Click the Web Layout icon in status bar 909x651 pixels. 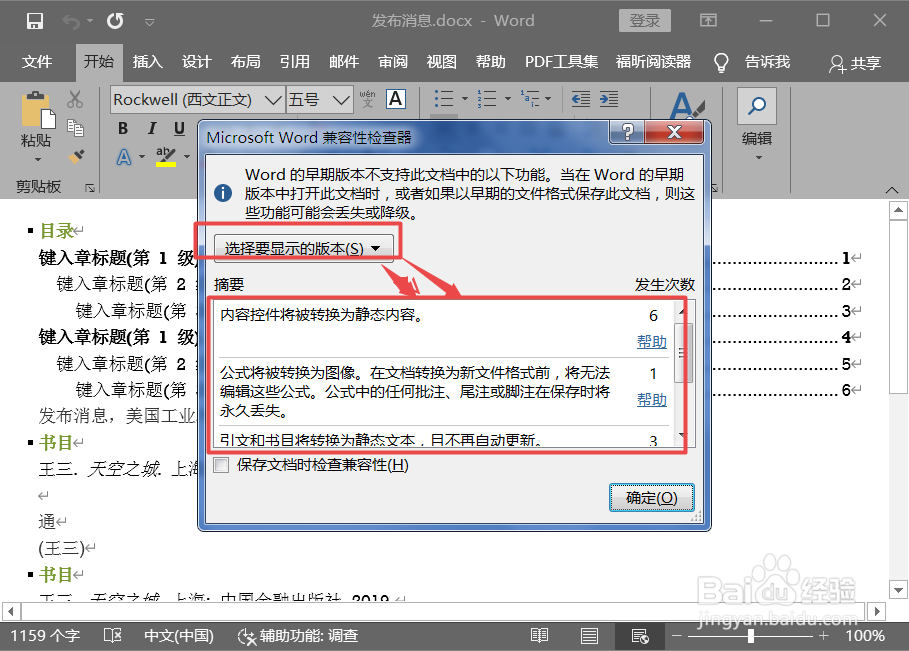(639, 635)
